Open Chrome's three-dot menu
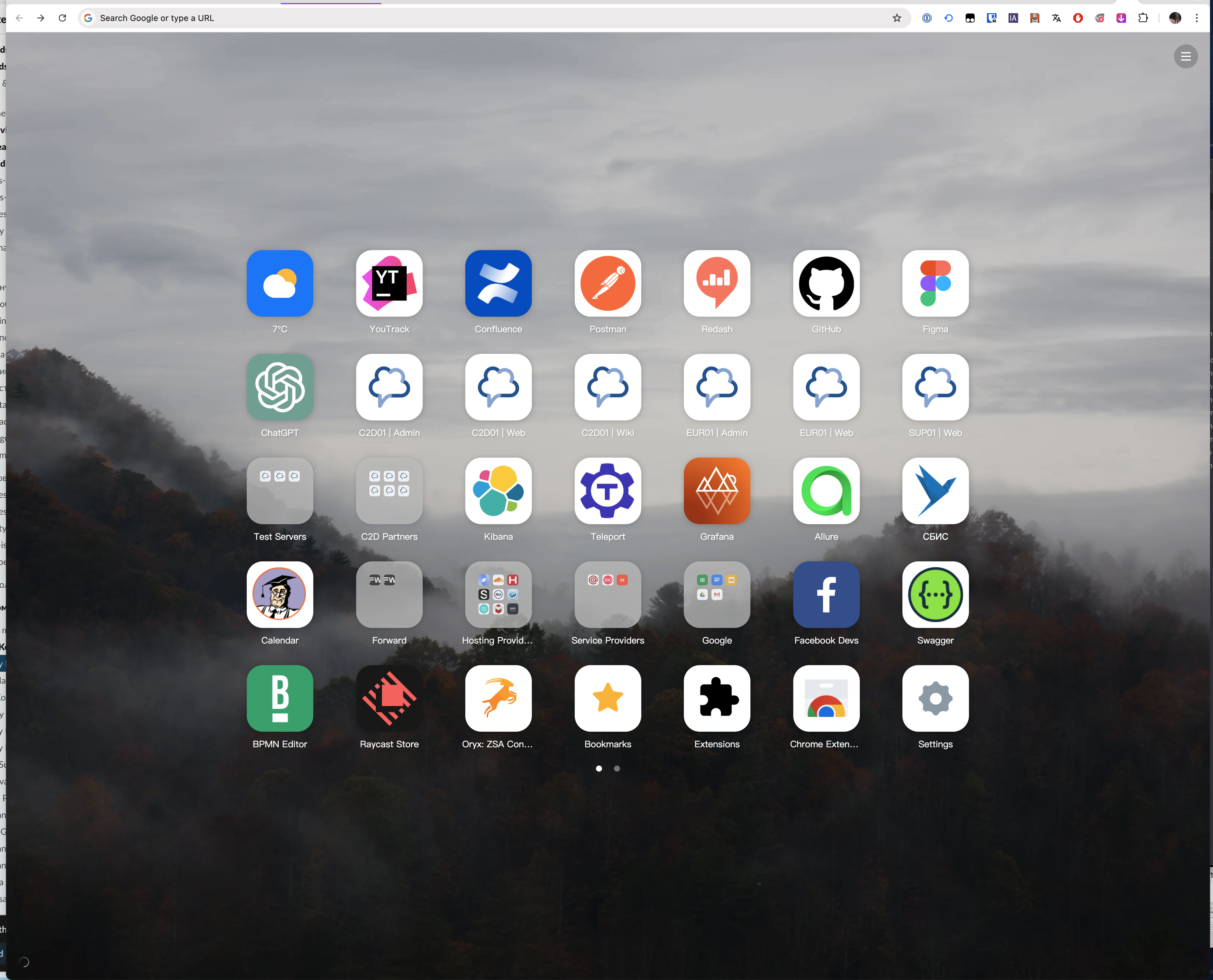This screenshot has height=980, width=1213. pyautogui.click(x=1196, y=18)
